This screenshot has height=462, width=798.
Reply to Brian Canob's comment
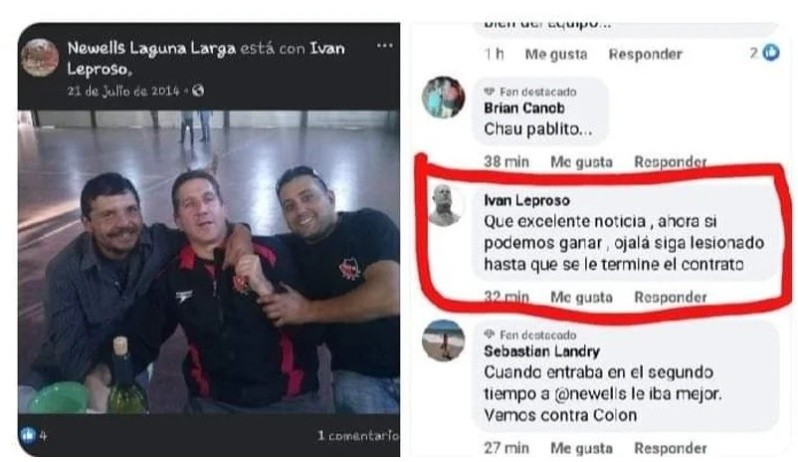[670, 162]
